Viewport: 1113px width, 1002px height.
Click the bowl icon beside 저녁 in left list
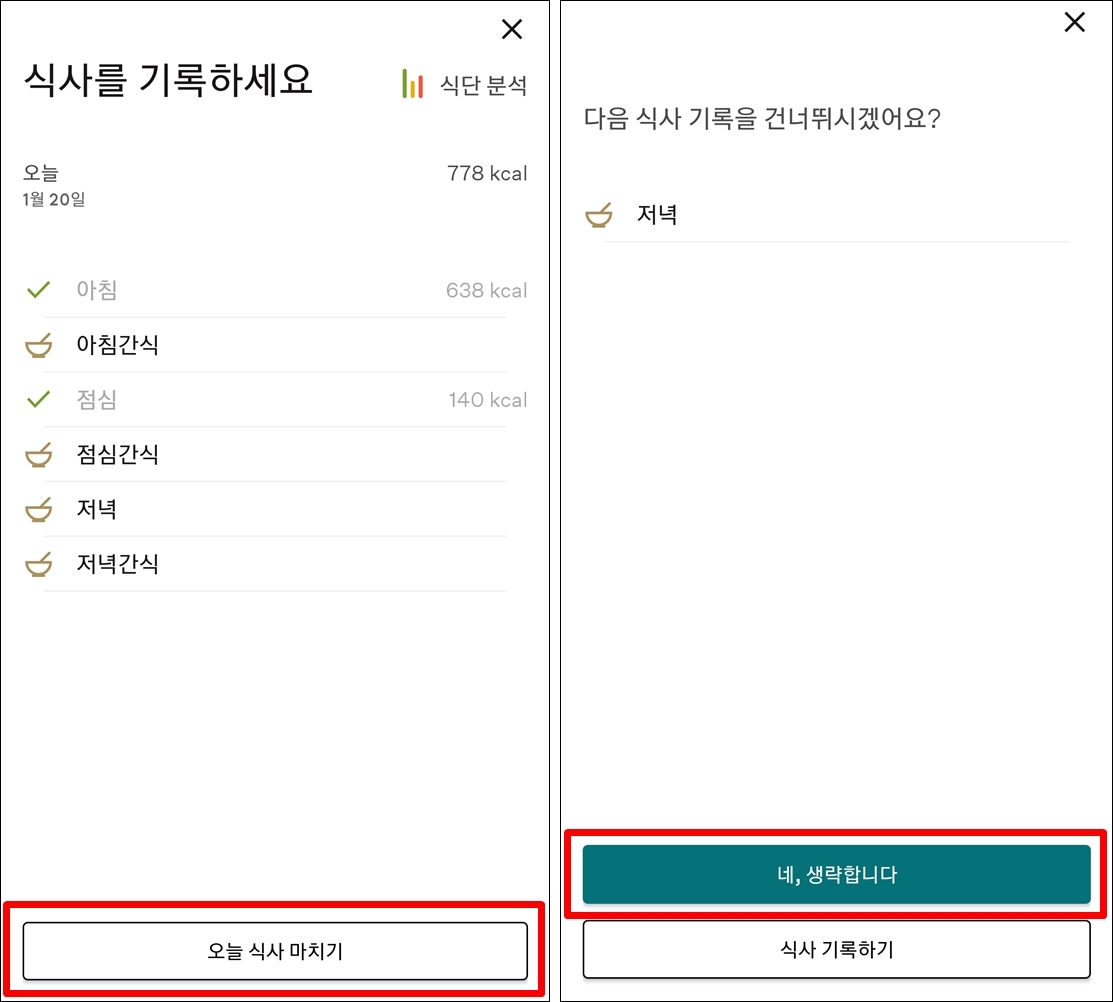pos(38,510)
